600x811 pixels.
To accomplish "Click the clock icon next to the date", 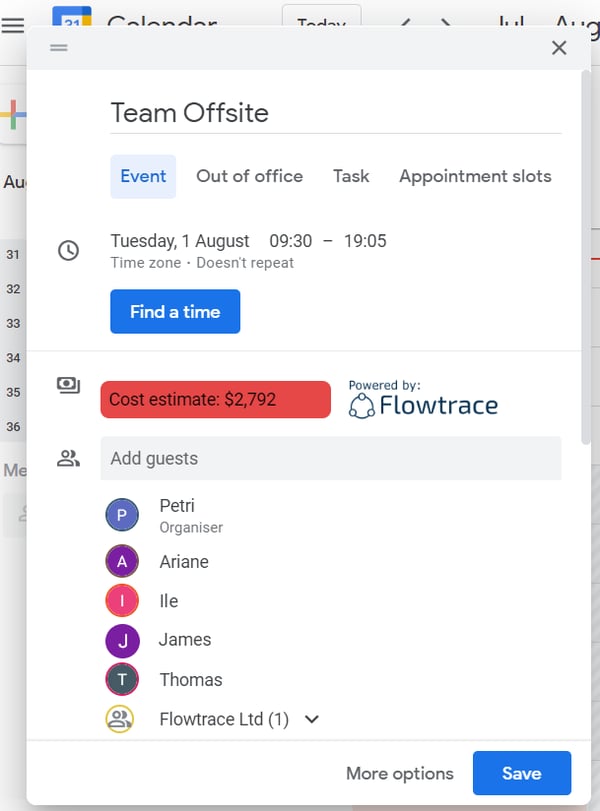I will point(68,251).
